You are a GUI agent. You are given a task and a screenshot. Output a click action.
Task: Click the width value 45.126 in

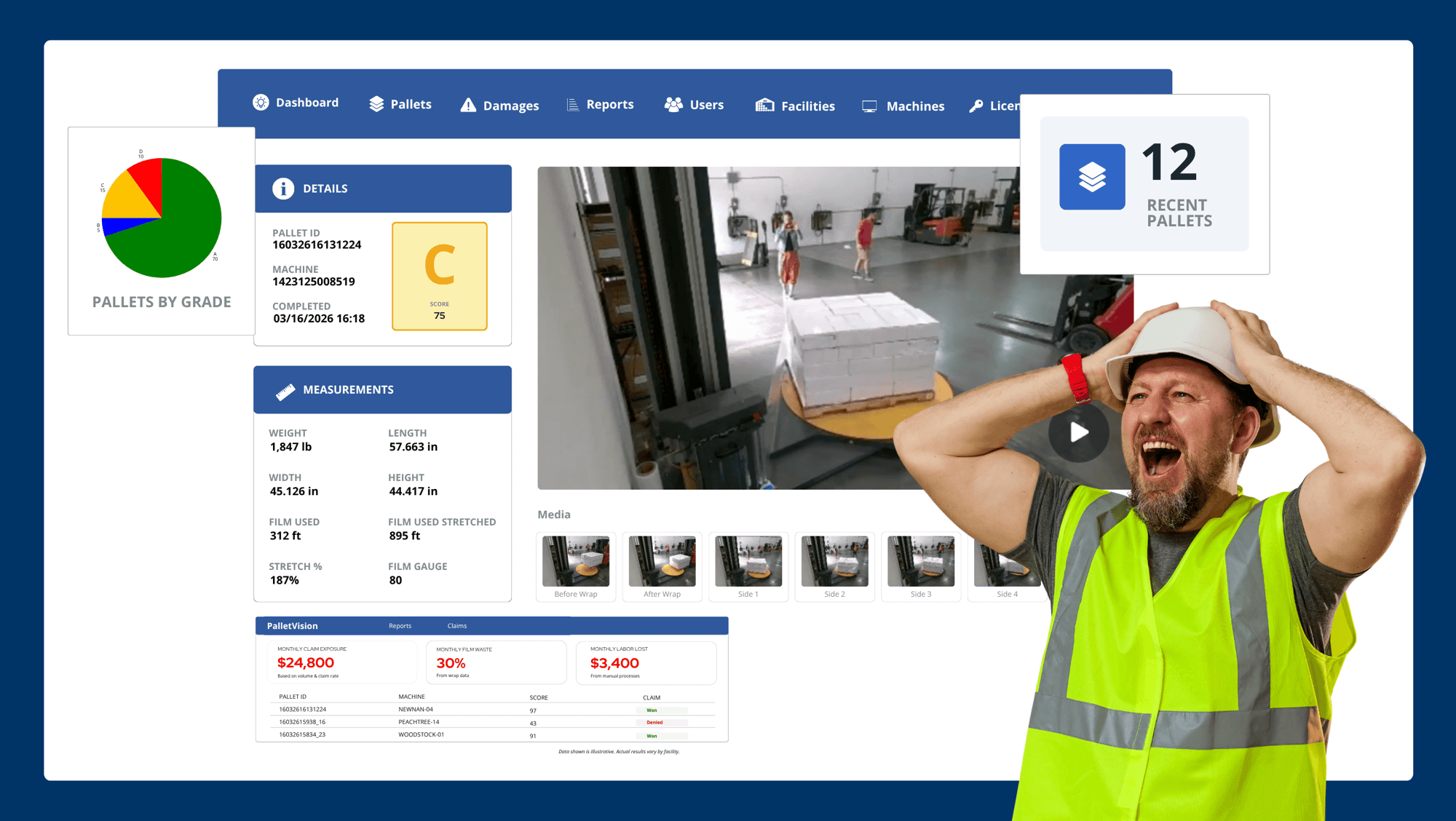(293, 491)
